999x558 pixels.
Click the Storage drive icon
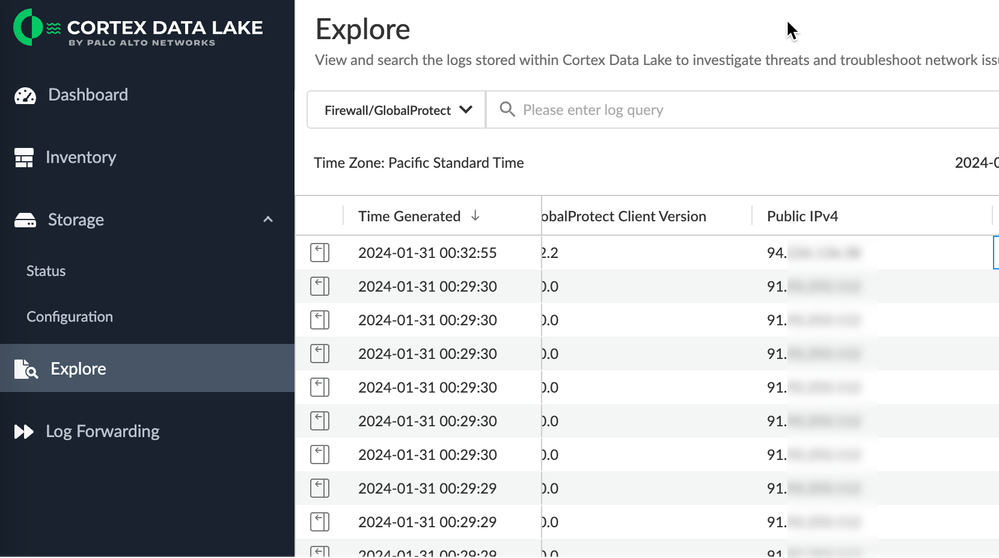pyautogui.click(x=25, y=220)
